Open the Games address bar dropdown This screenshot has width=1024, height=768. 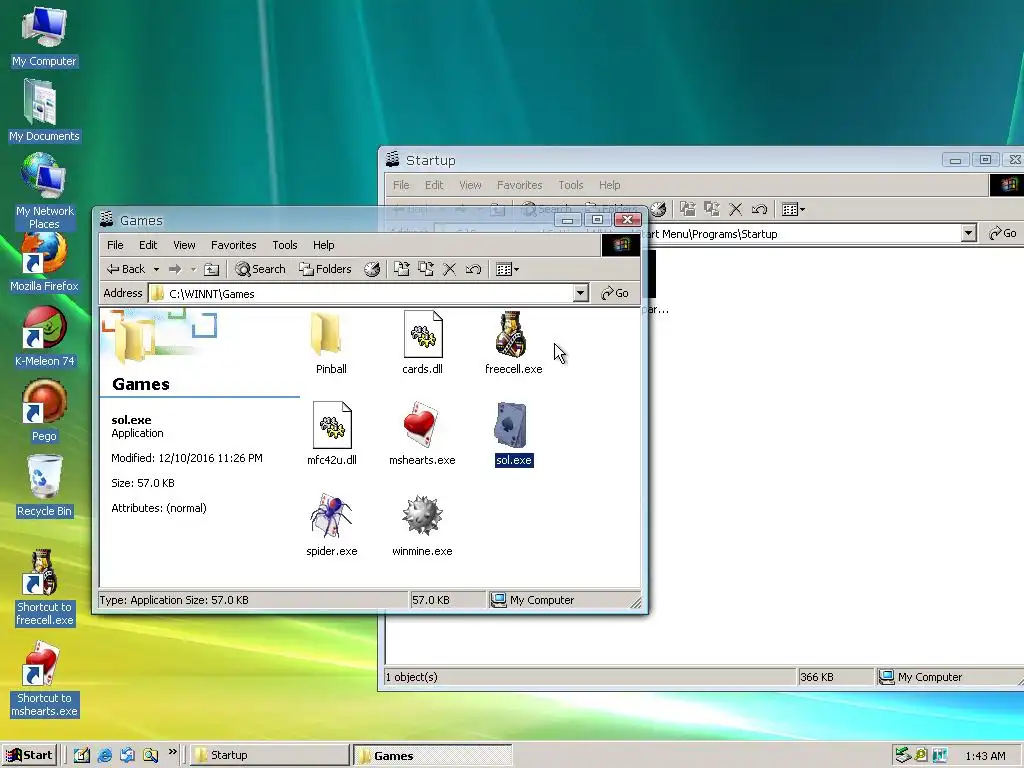click(x=581, y=293)
